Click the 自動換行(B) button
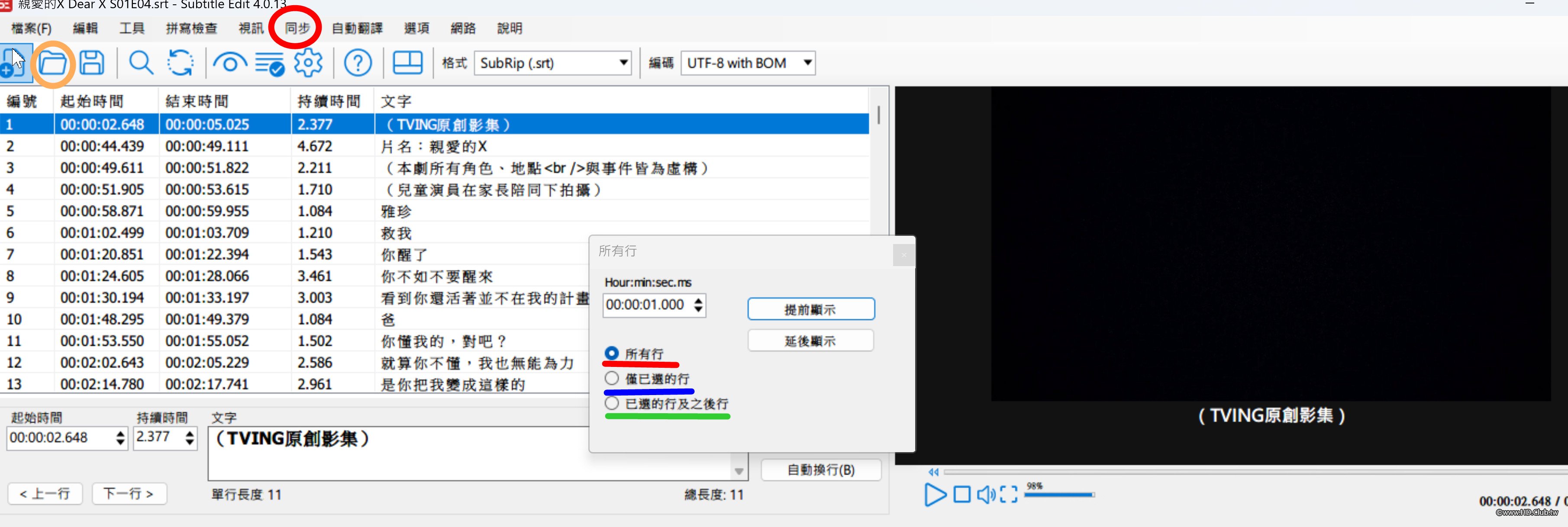This screenshot has width=1568, height=527. tap(820, 470)
